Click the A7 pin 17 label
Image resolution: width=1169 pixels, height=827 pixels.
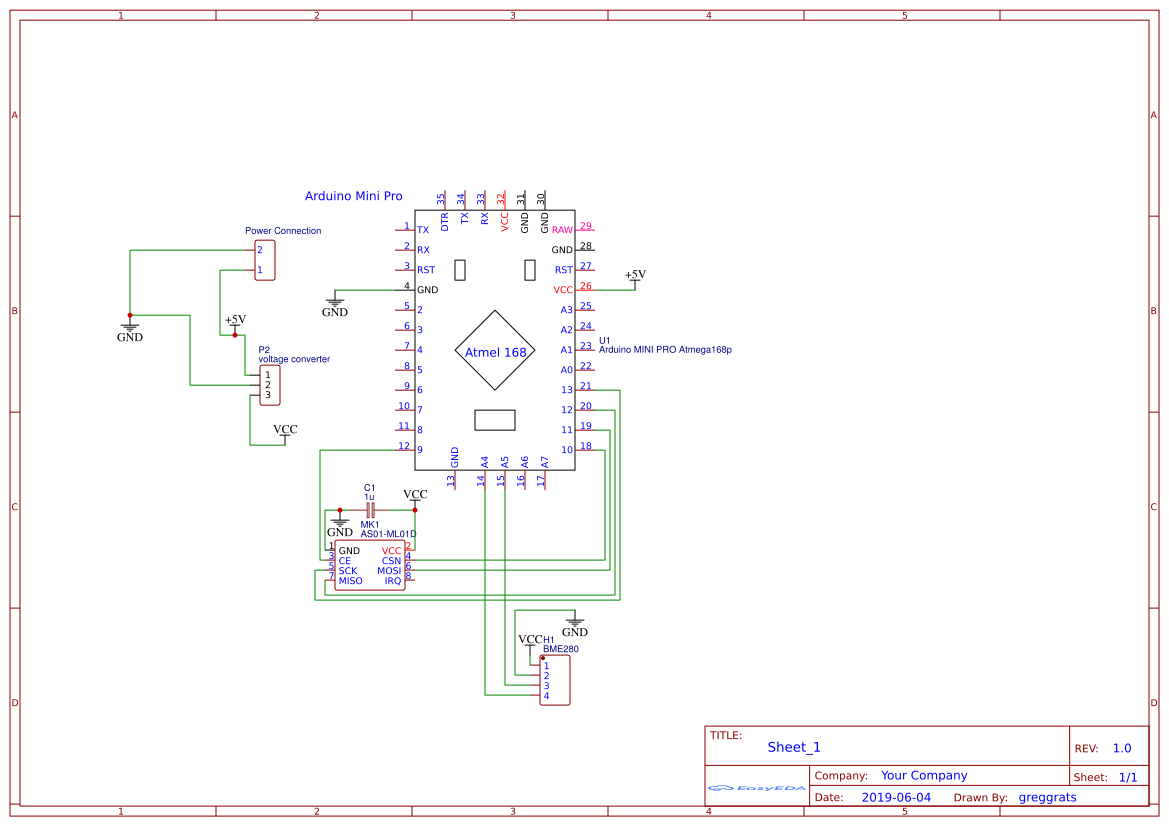(544, 462)
